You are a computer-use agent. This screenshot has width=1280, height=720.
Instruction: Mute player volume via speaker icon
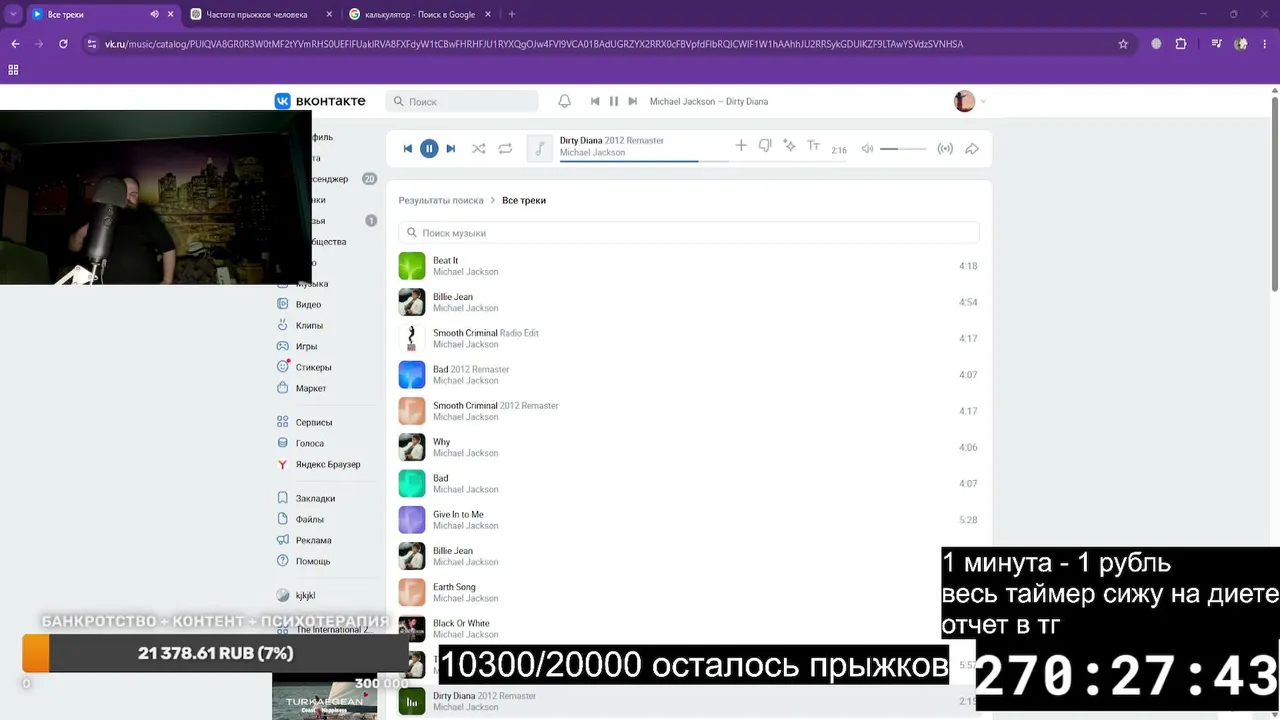tap(867, 149)
